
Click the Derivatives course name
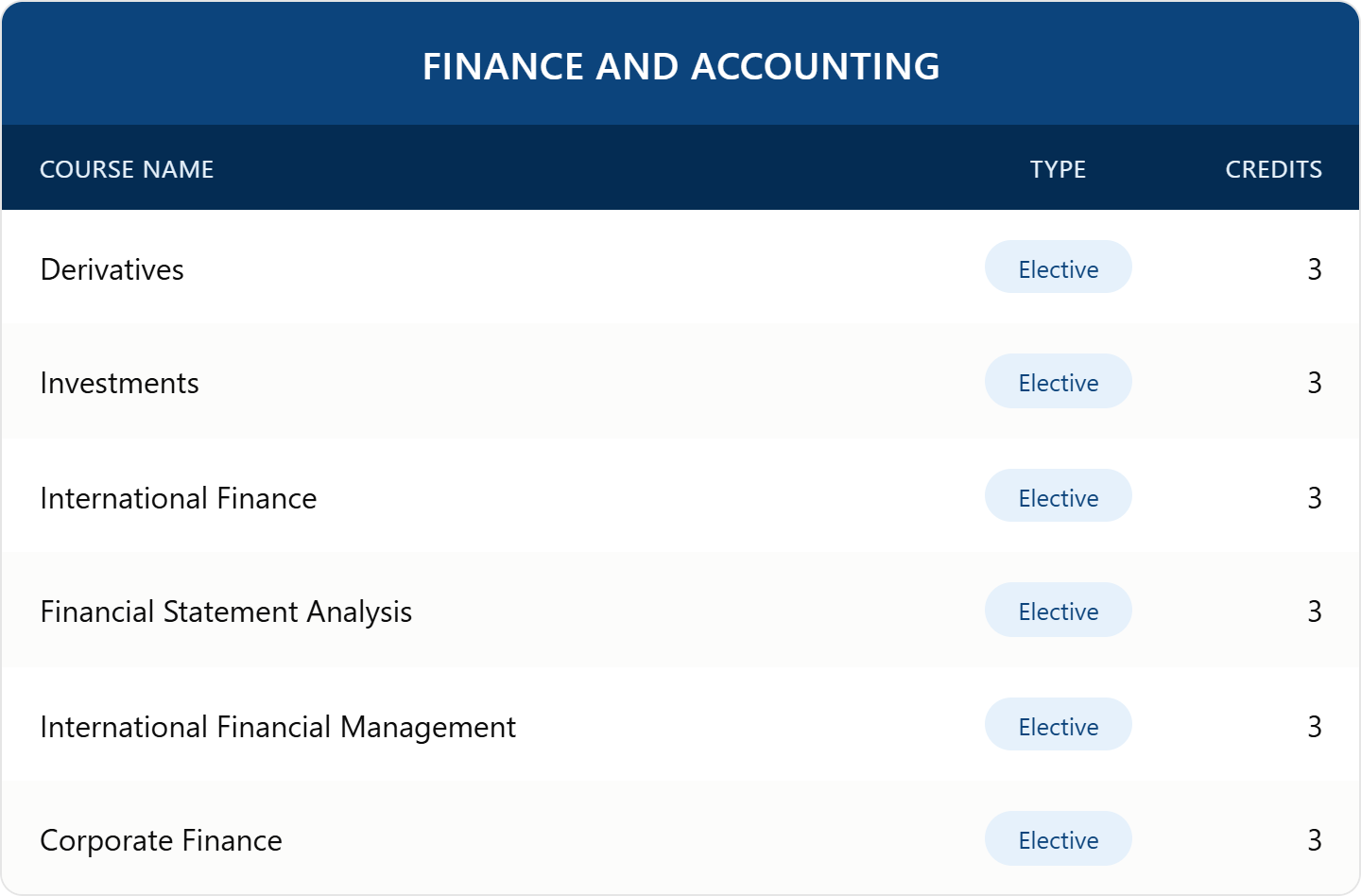coord(112,269)
